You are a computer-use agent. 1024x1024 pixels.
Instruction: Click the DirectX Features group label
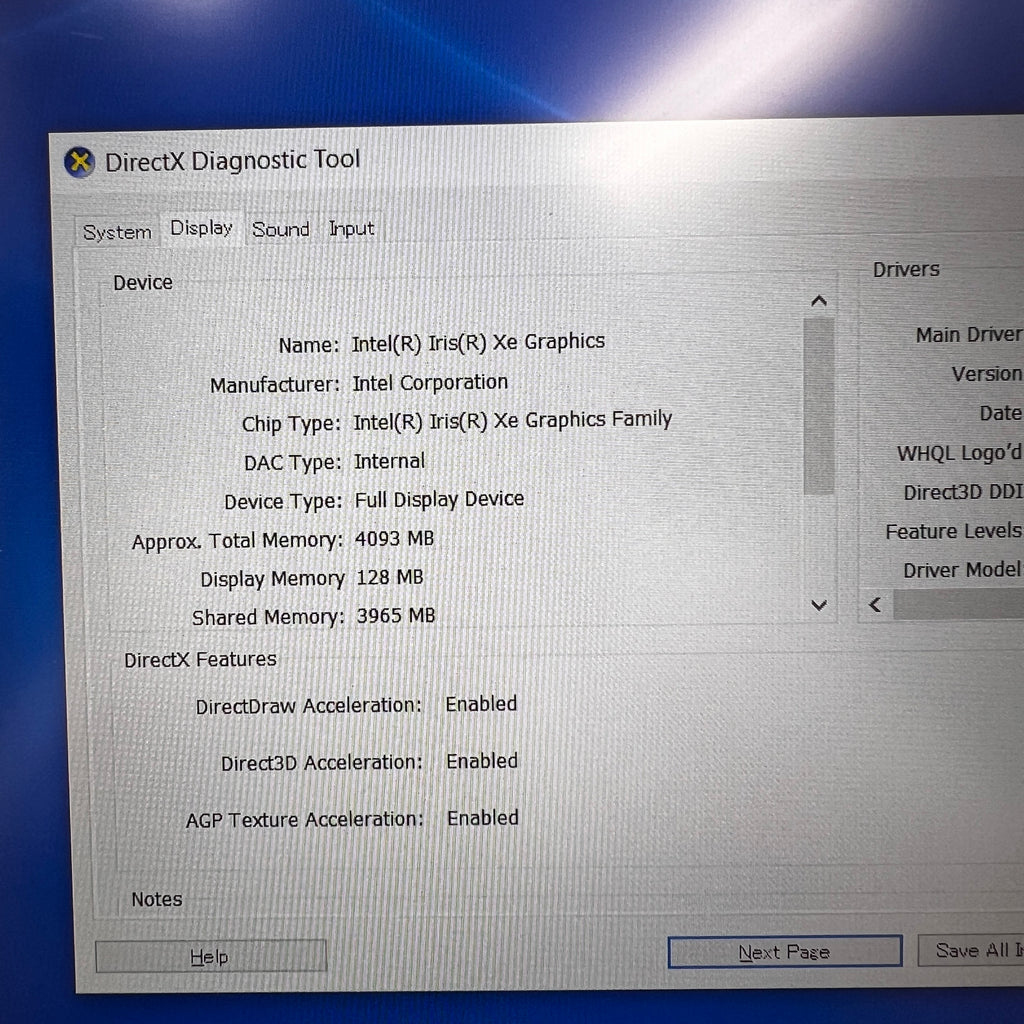200,660
